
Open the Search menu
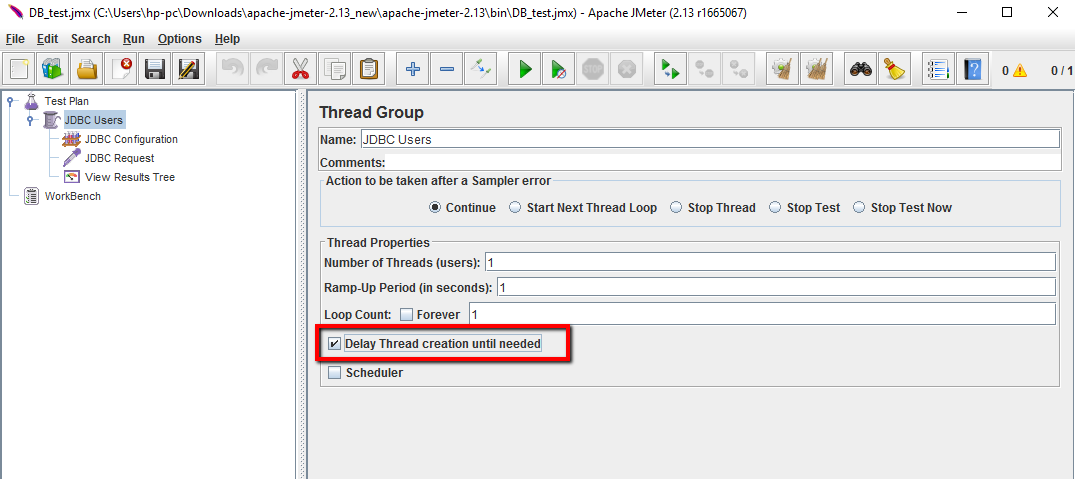(90, 39)
